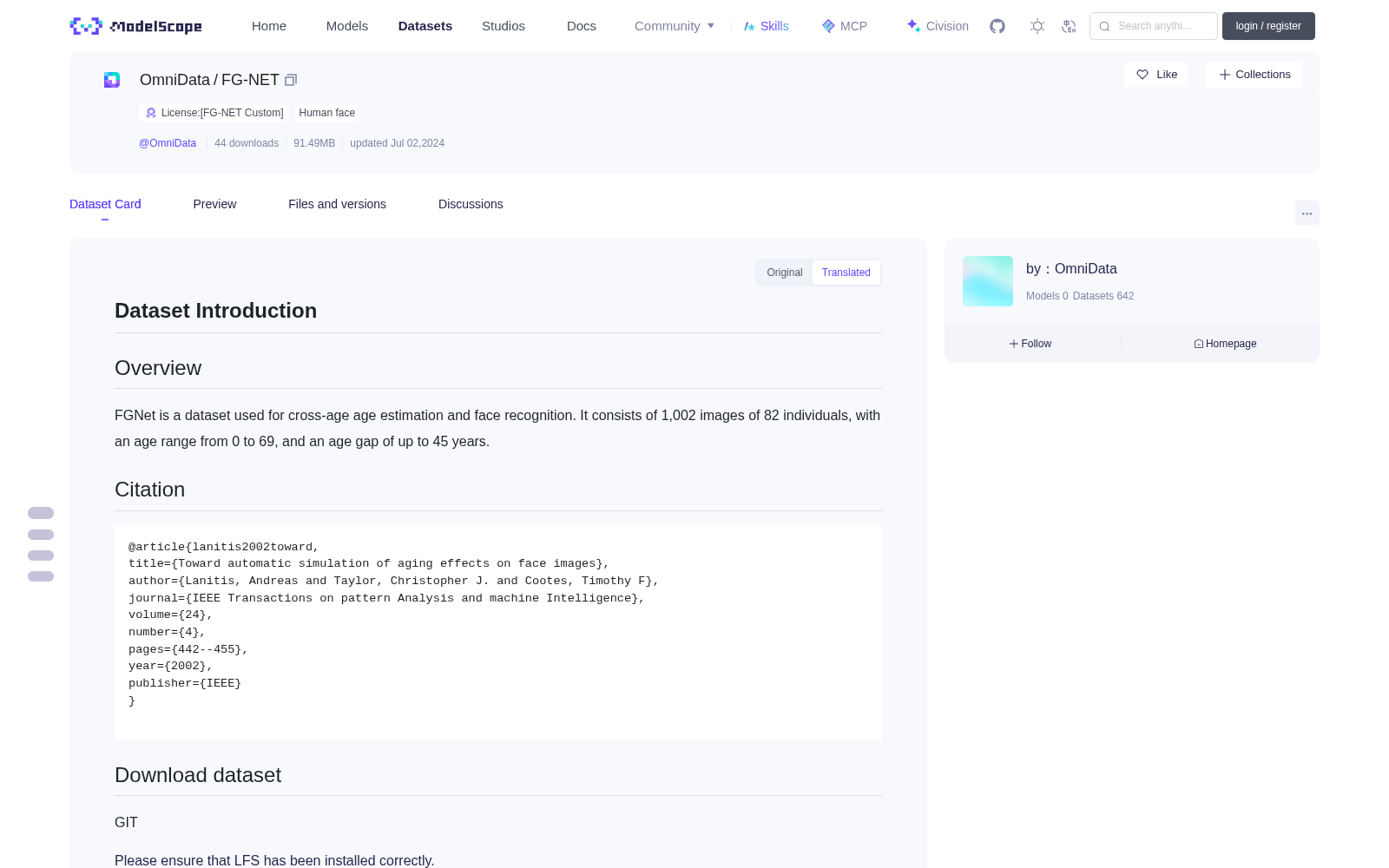
Task: Jump to third section outline marker
Action: pyautogui.click(x=41, y=556)
